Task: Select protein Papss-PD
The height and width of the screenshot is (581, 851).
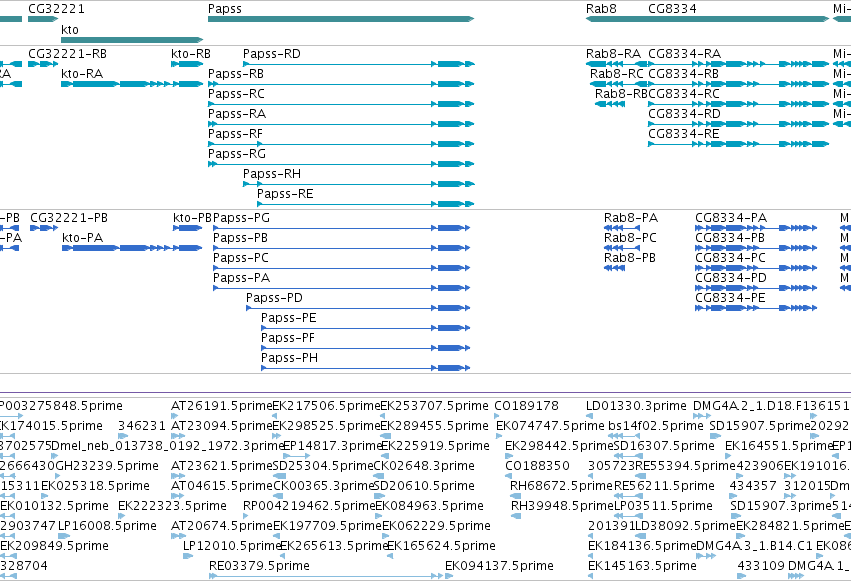Action: pos(358,308)
